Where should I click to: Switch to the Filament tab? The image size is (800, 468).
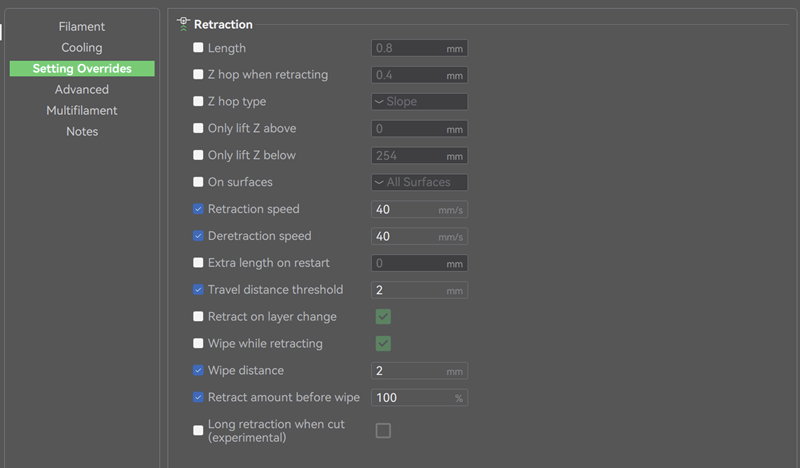(82, 27)
